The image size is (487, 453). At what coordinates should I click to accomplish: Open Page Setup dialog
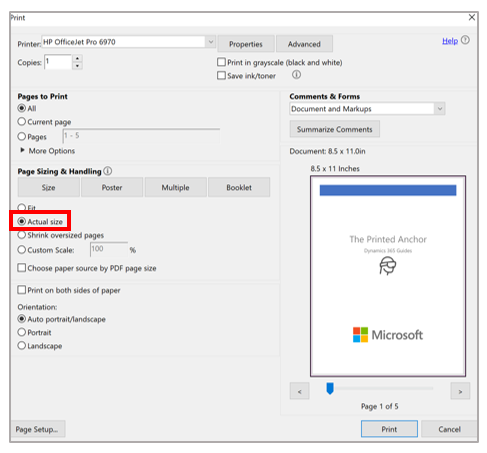[x=37, y=429]
